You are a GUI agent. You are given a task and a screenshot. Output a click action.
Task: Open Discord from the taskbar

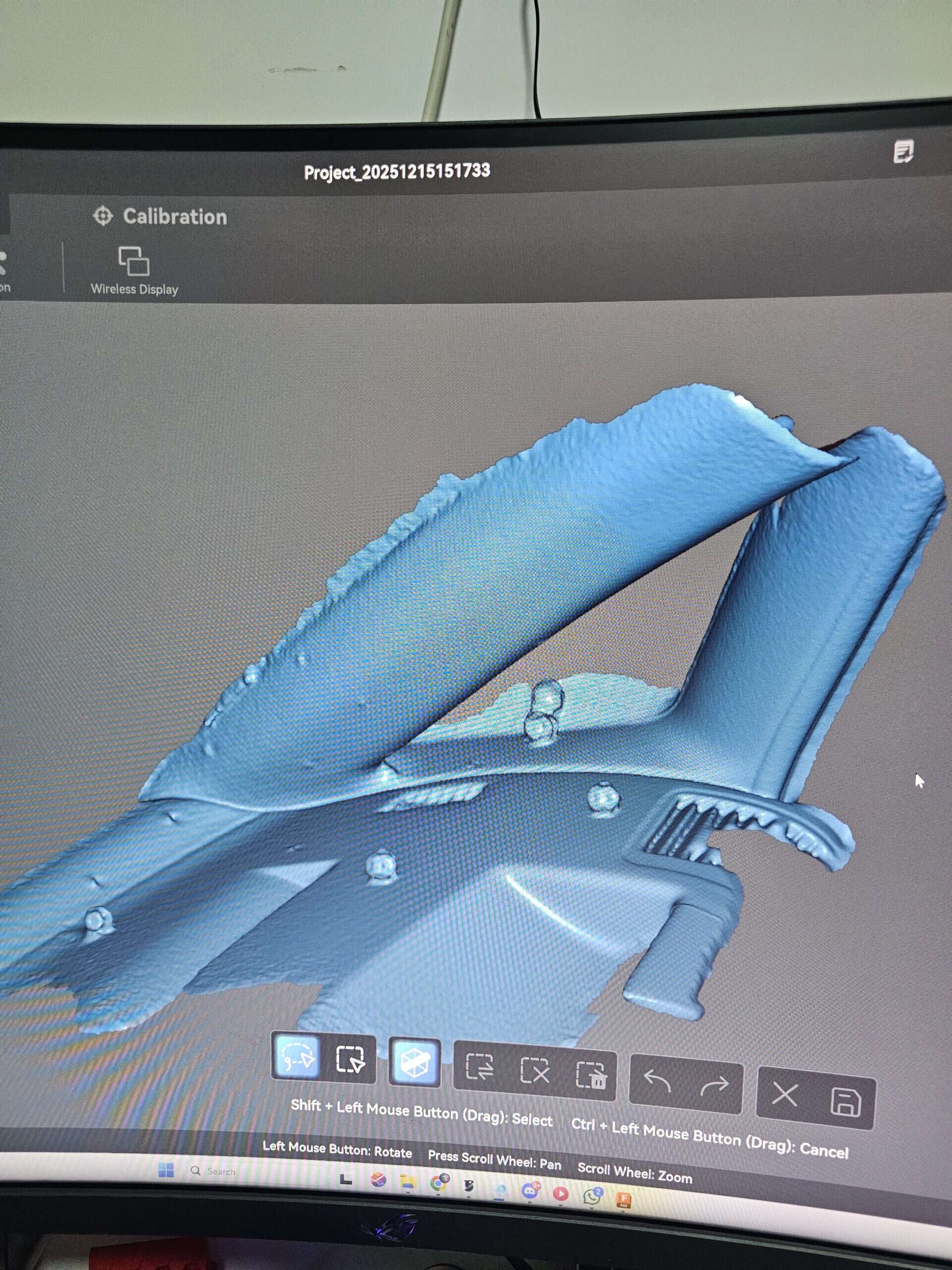click(x=530, y=1191)
